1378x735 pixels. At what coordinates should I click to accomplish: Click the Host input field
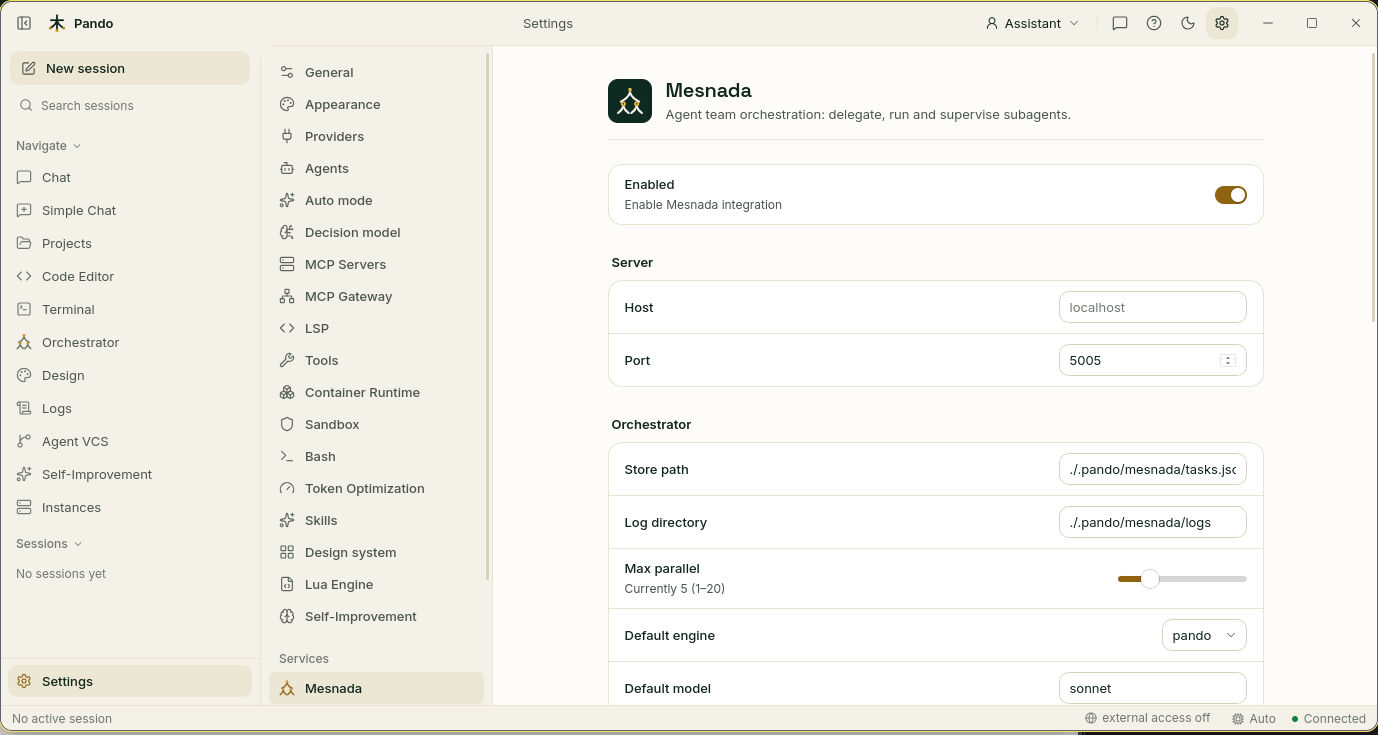tap(1153, 307)
